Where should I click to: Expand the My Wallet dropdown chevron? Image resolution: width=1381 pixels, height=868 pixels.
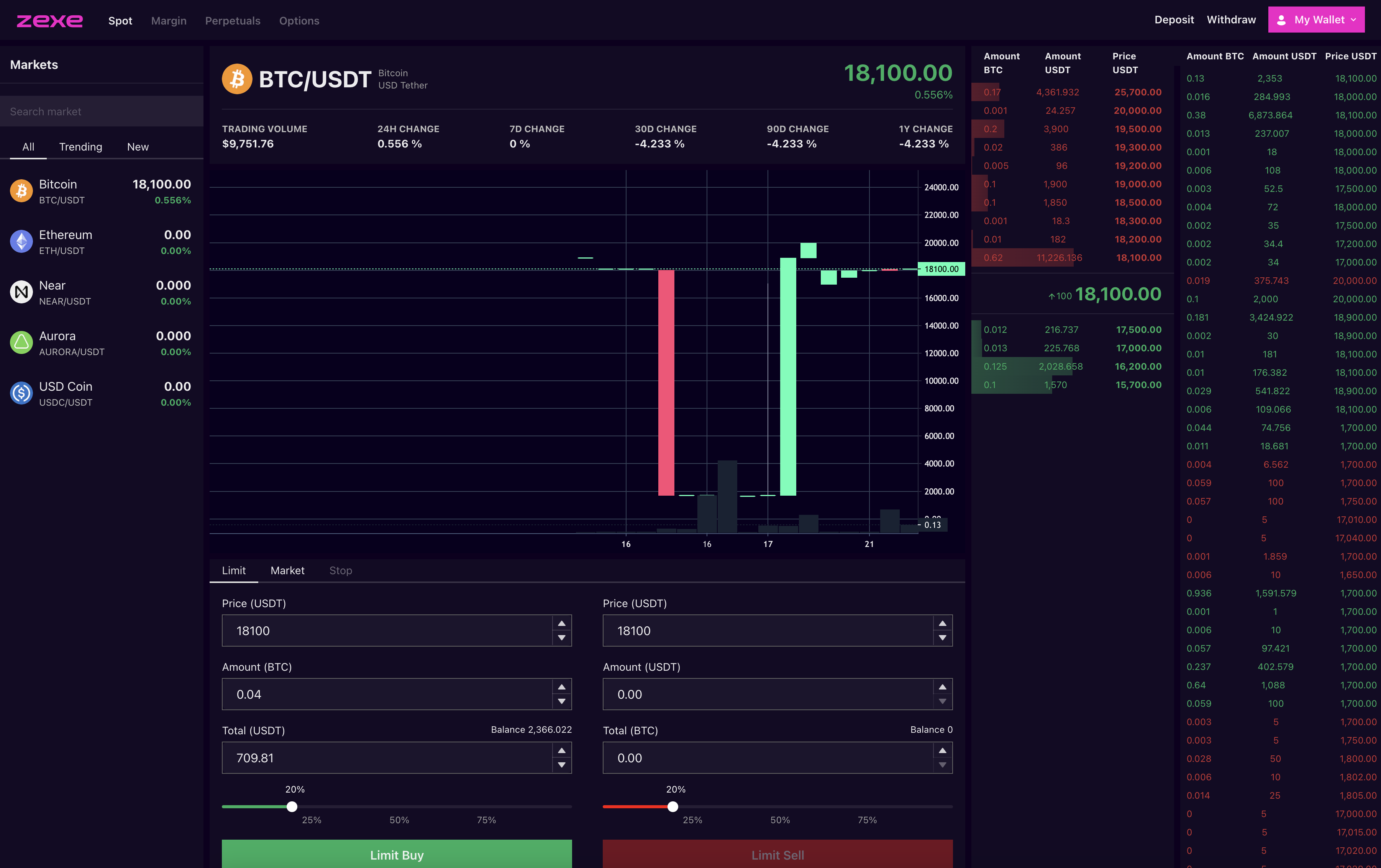[x=1353, y=20]
